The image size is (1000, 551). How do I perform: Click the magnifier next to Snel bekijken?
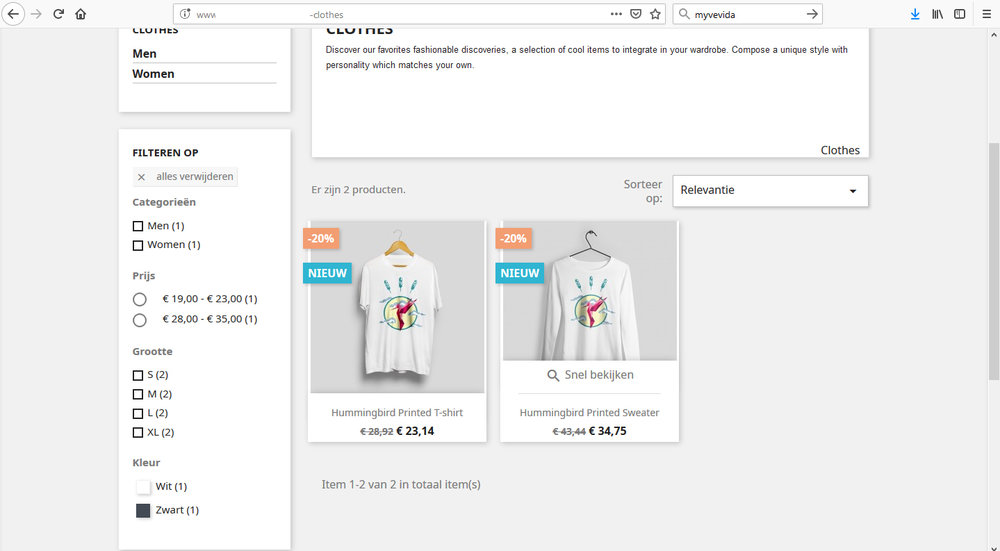point(553,375)
